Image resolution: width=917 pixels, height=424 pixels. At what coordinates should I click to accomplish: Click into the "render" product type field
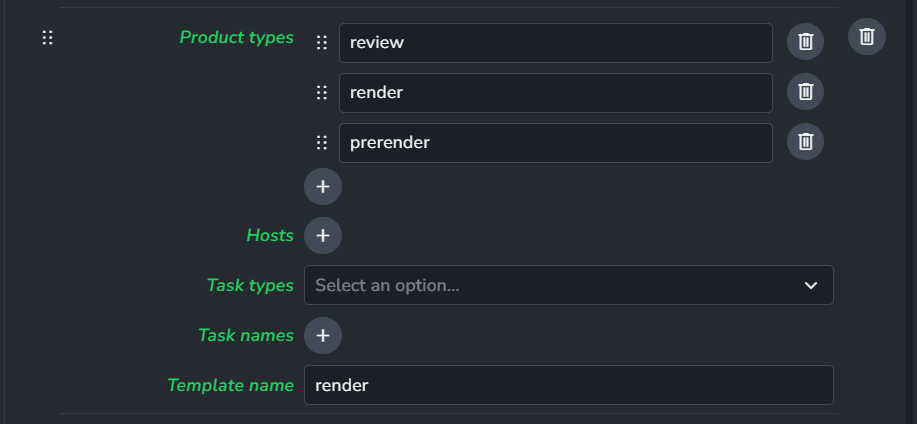click(x=556, y=93)
